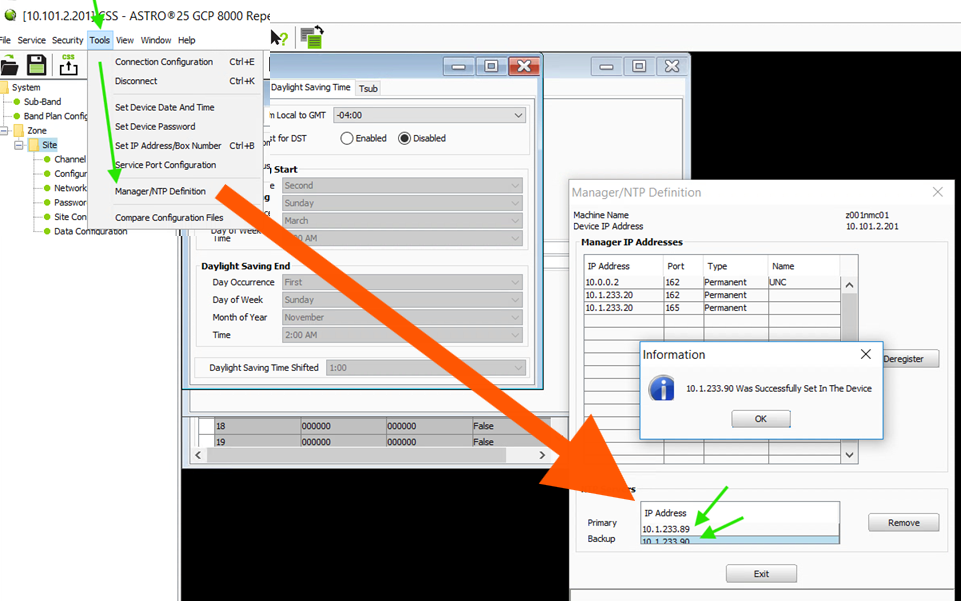Click the empty checkbox beside row 18
Screen dimensions: 961x601
click(206, 426)
